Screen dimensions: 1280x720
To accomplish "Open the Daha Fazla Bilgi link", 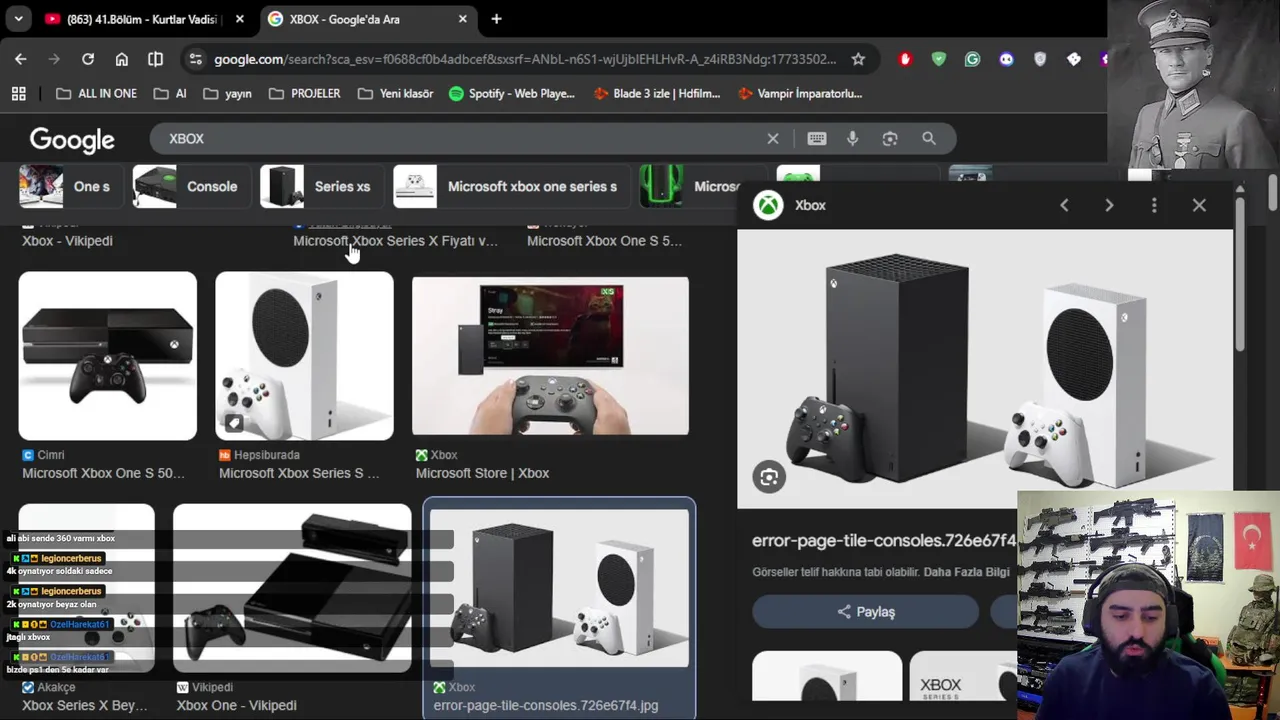I will [967, 572].
